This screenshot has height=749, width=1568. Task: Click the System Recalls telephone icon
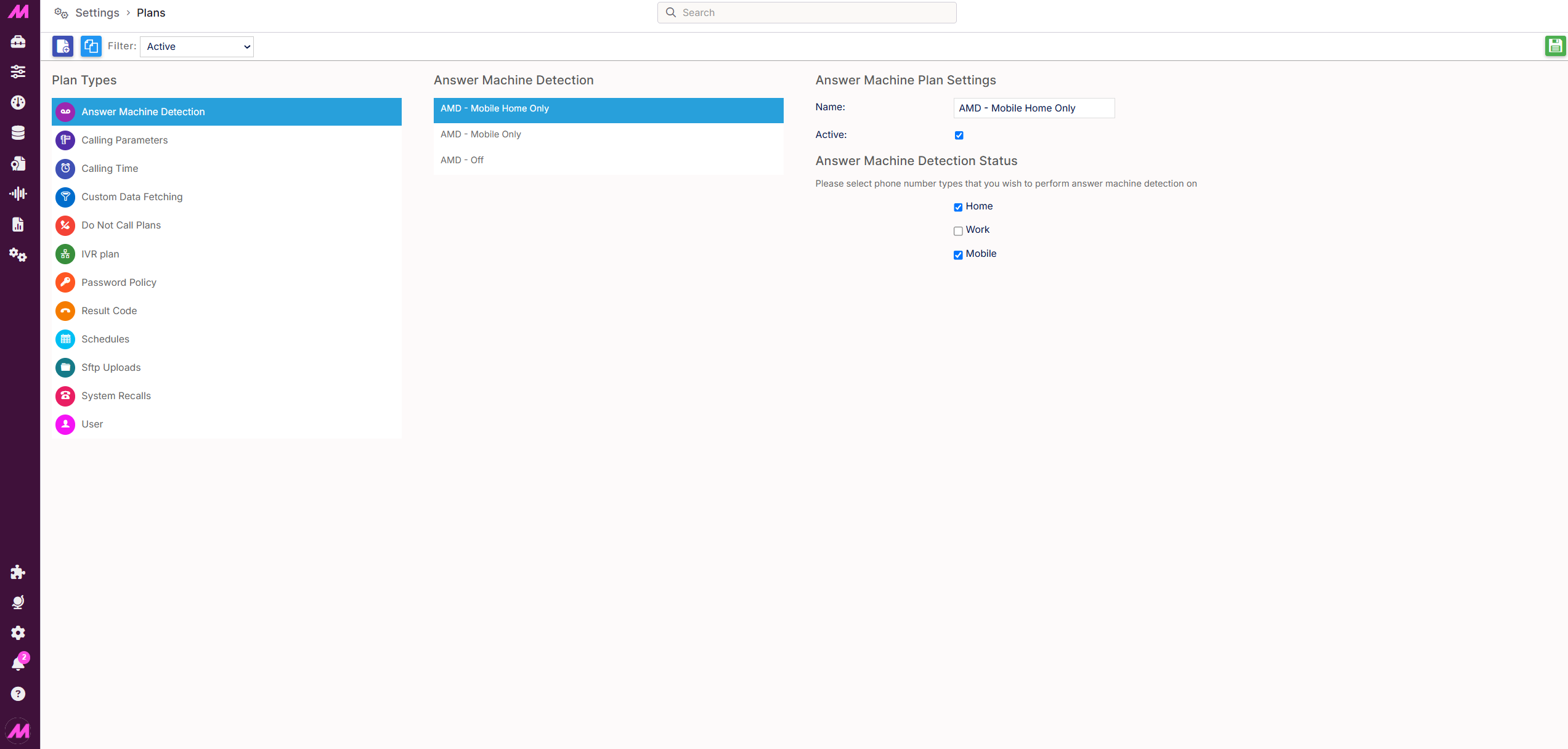(65, 396)
